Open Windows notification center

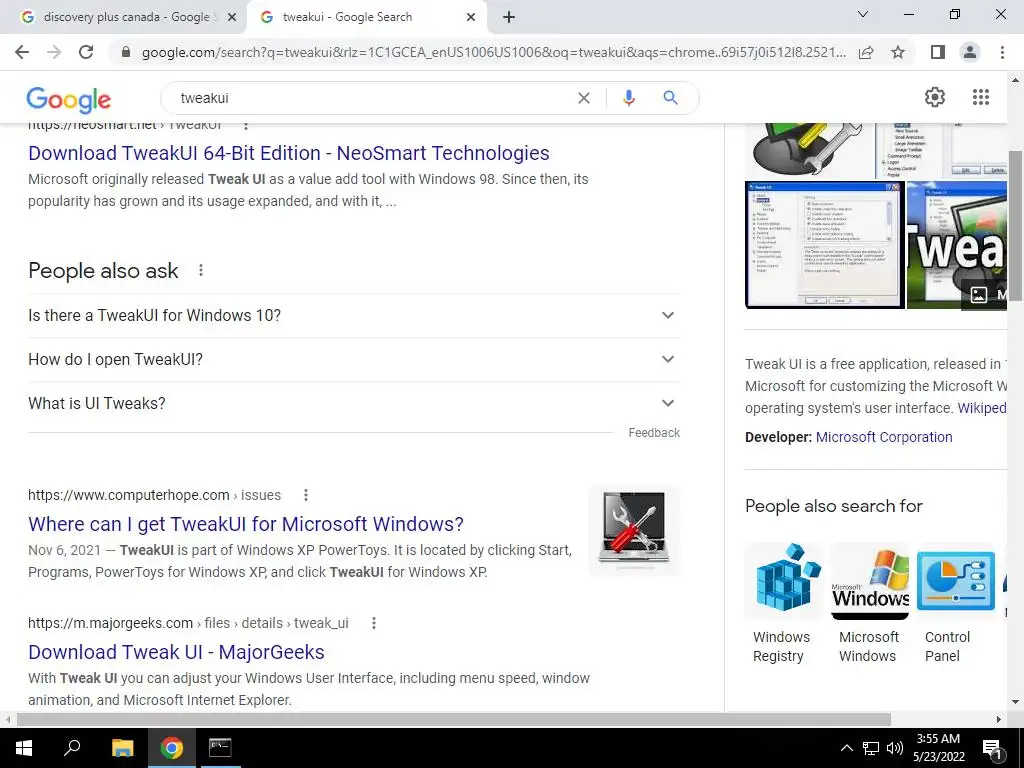click(992, 748)
